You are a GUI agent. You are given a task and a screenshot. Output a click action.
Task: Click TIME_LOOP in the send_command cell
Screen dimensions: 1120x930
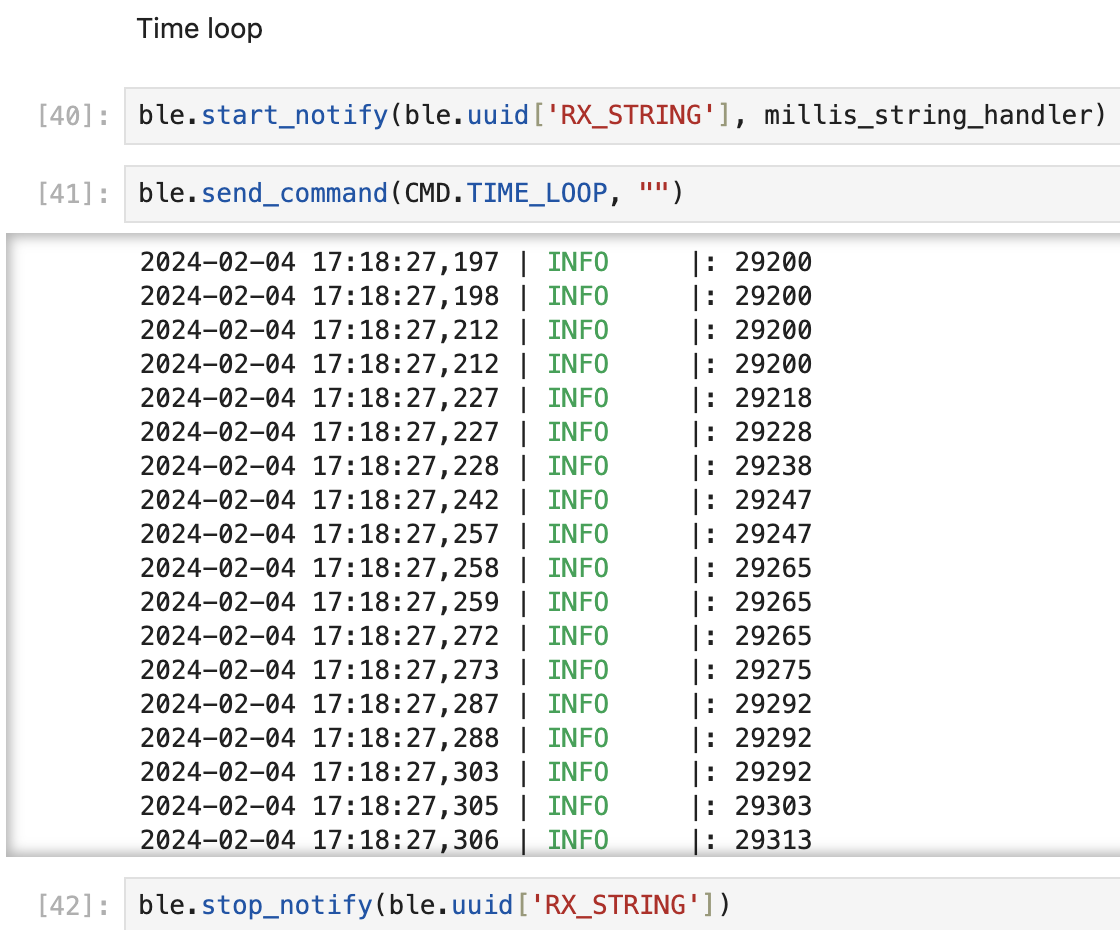[x=536, y=193]
